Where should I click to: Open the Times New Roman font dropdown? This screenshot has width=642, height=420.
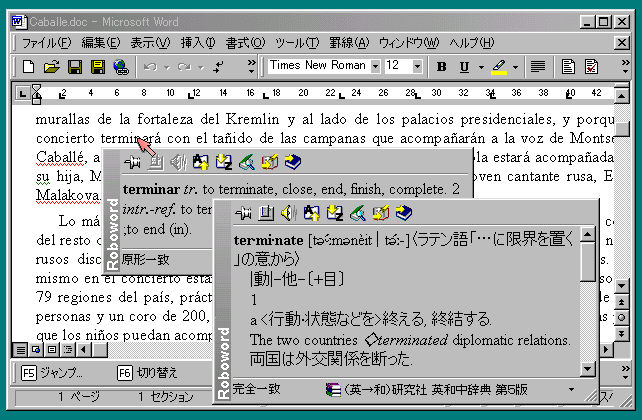375,66
